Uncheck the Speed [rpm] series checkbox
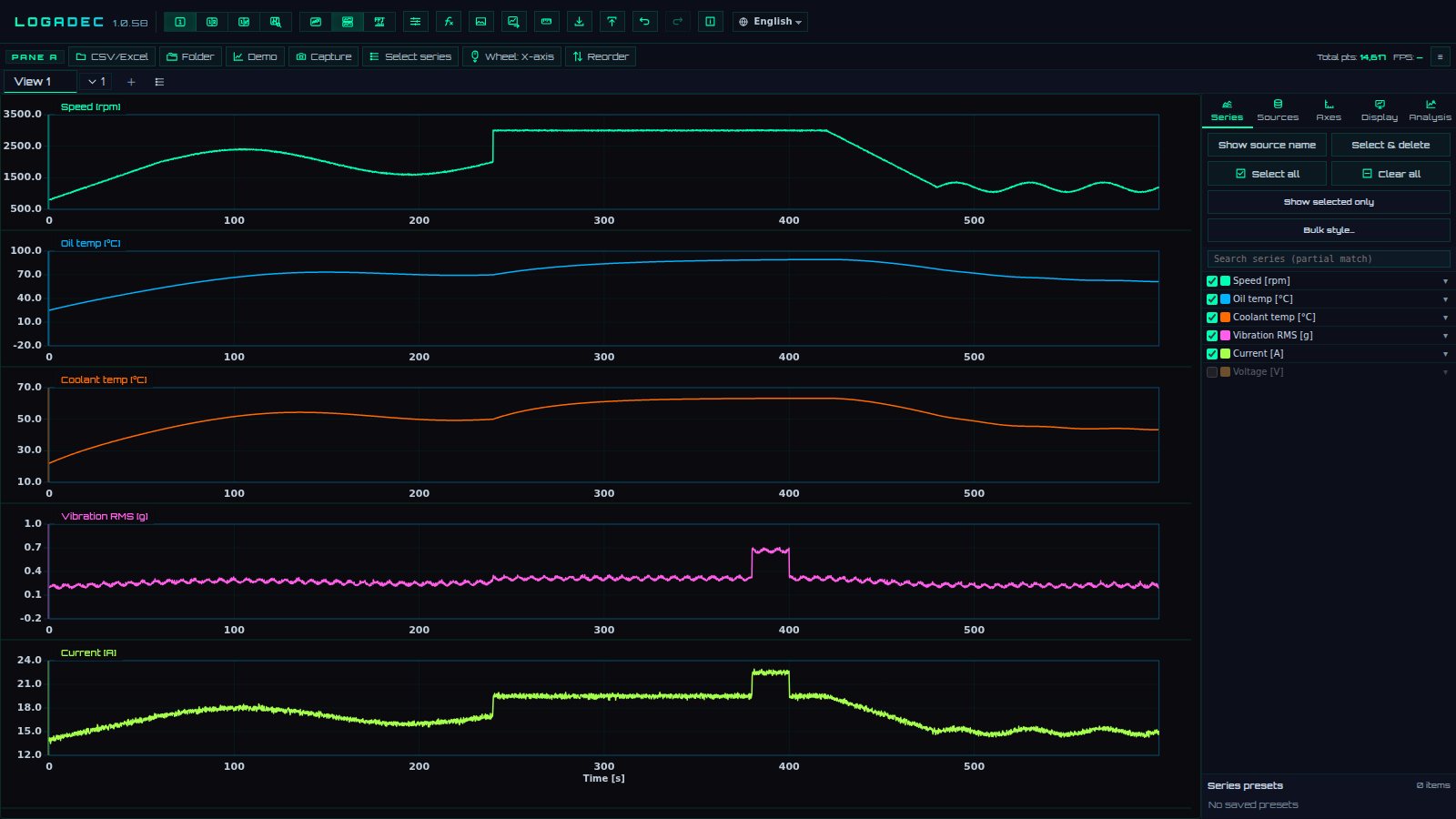Image resolution: width=1456 pixels, height=819 pixels. coord(1212,281)
